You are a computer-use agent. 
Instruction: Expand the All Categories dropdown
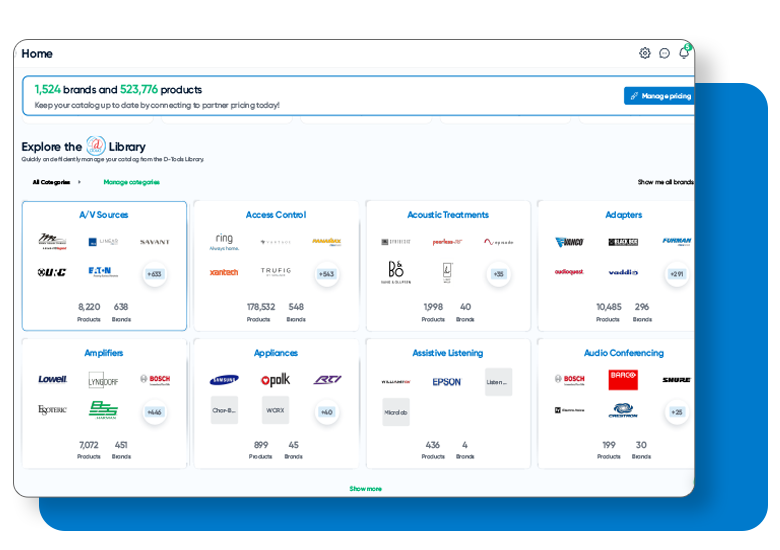pos(56,182)
